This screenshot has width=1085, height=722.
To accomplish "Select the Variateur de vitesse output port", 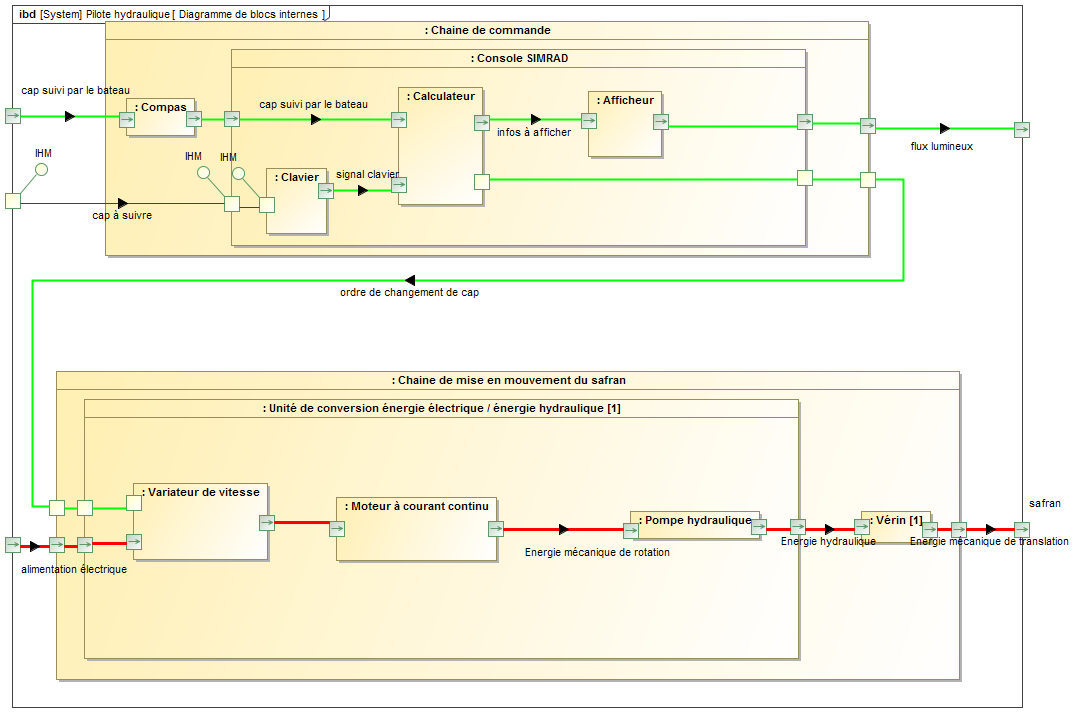I will (x=267, y=522).
